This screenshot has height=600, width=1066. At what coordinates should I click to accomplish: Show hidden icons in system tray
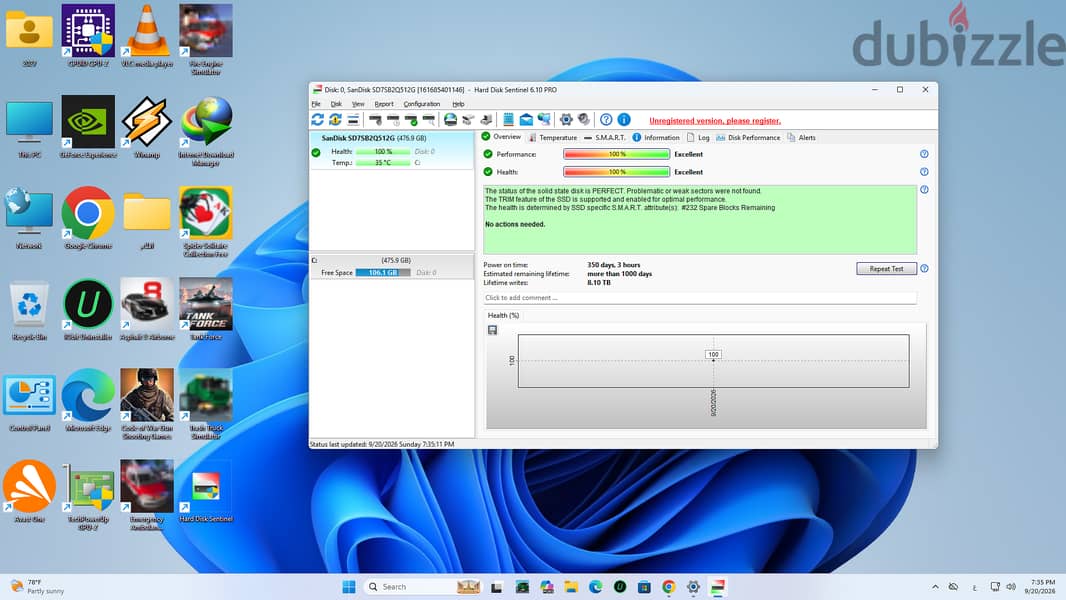[935, 587]
